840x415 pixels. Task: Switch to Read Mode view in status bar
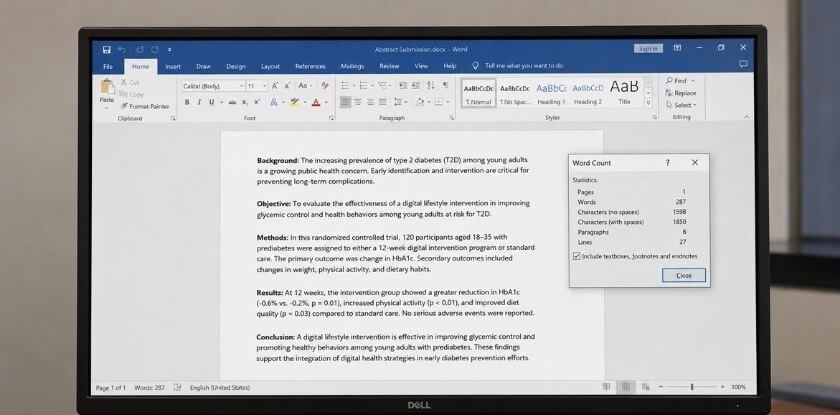606,386
